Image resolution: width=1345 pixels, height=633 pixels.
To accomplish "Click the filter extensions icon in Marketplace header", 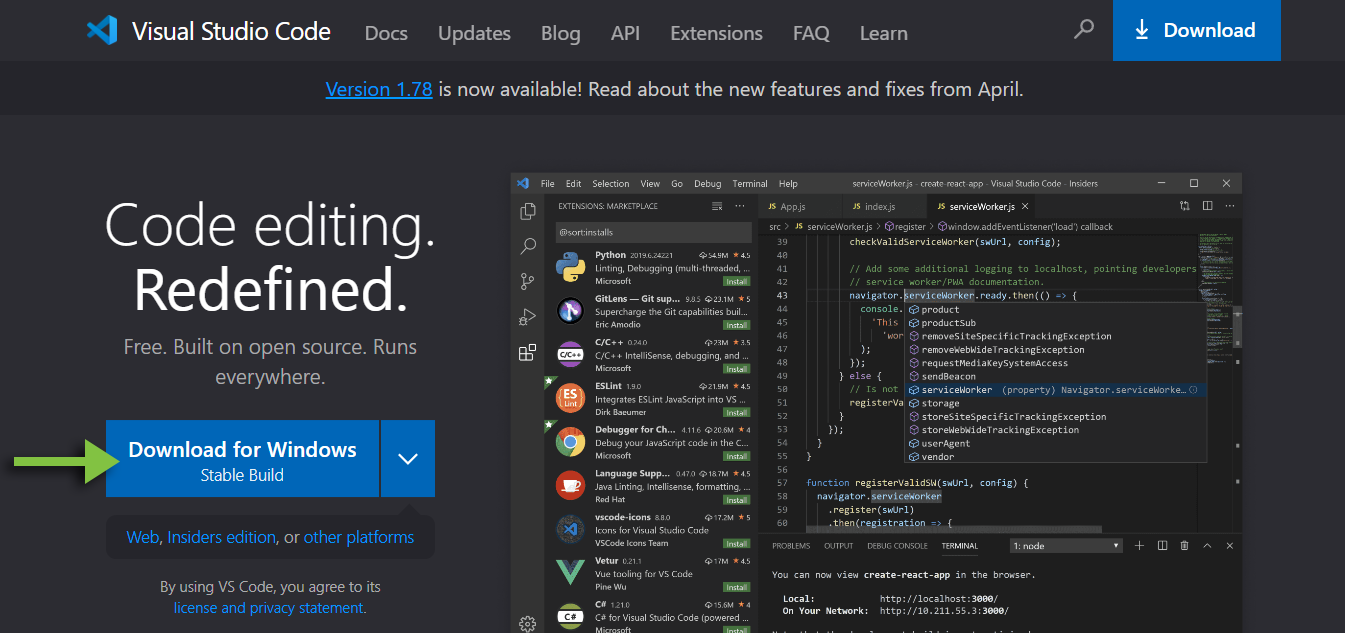I will [716, 206].
